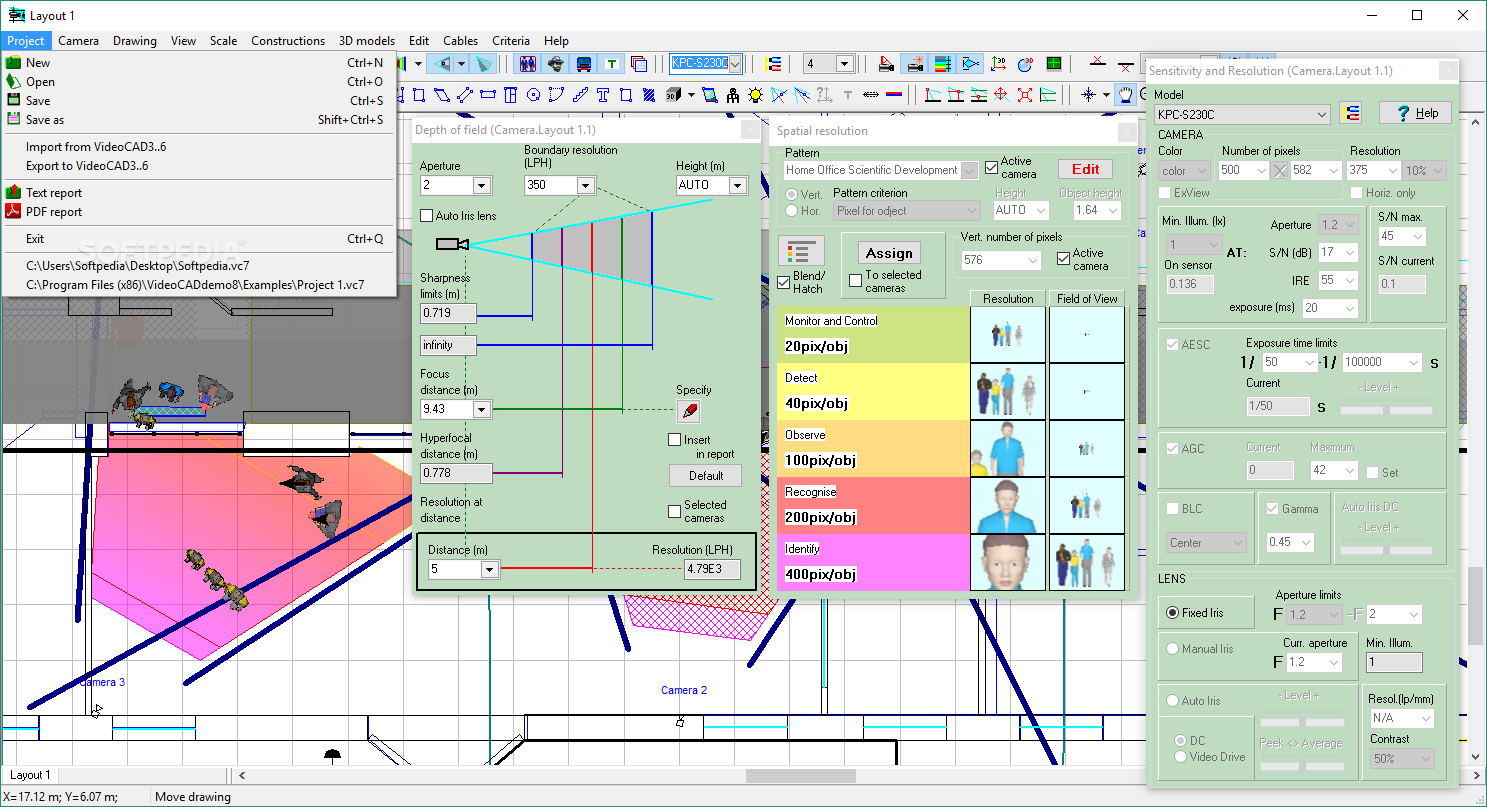Click the people test-object toolbar icon
Screen dimensions: 1487x807
pyautogui.click(x=528, y=64)
